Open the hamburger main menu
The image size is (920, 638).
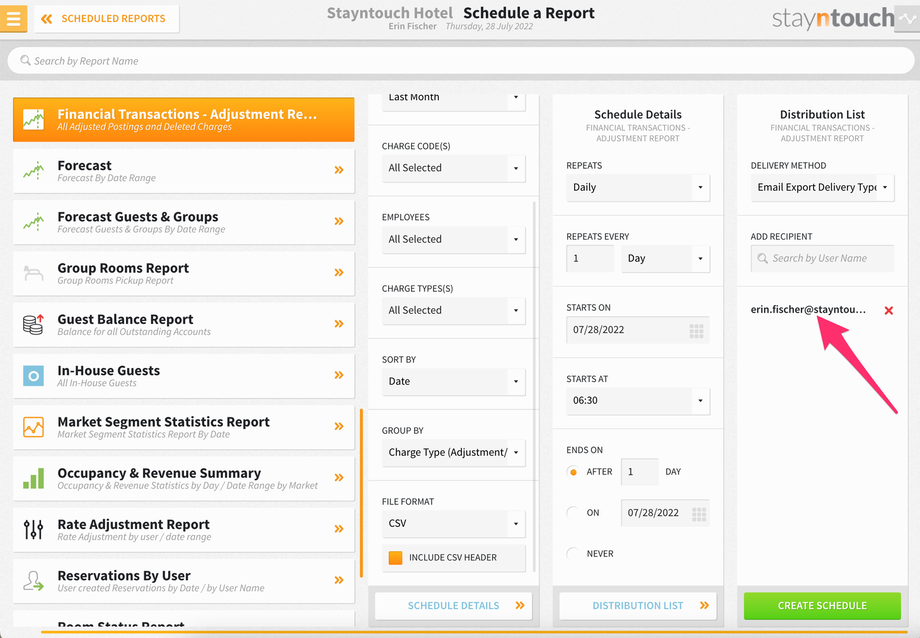(13, 18)
